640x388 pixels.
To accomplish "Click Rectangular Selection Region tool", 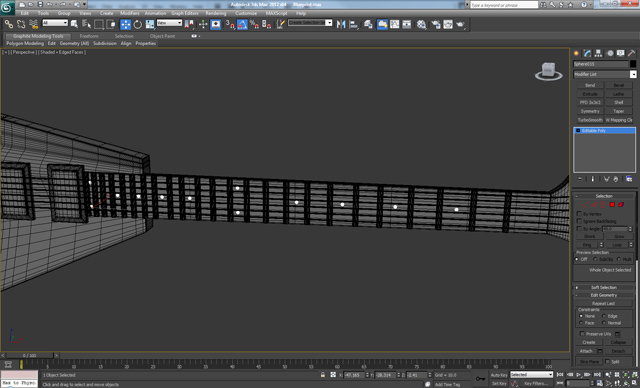I will (x=98, y=24).
